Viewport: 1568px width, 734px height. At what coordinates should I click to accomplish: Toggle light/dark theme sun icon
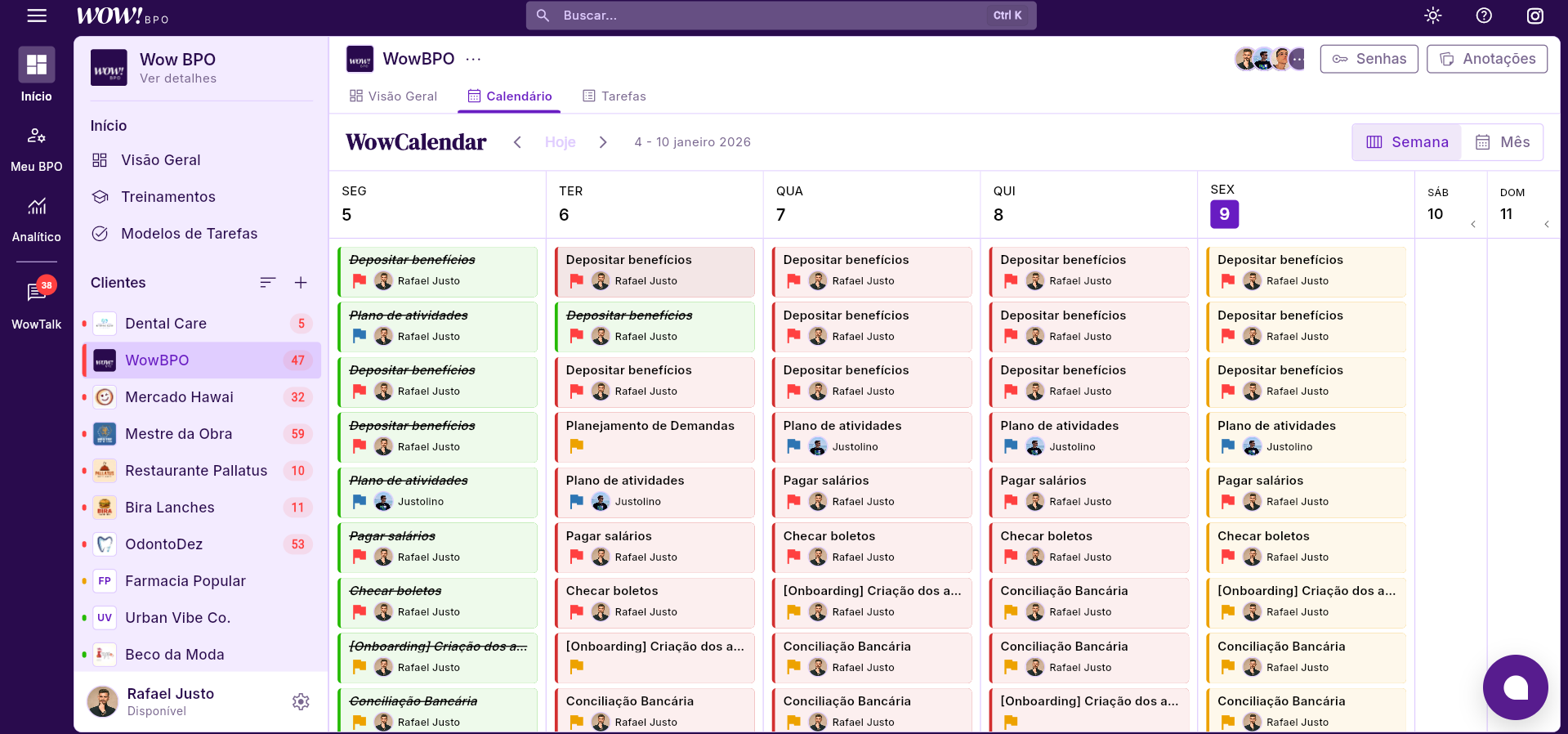point(1432,16)
